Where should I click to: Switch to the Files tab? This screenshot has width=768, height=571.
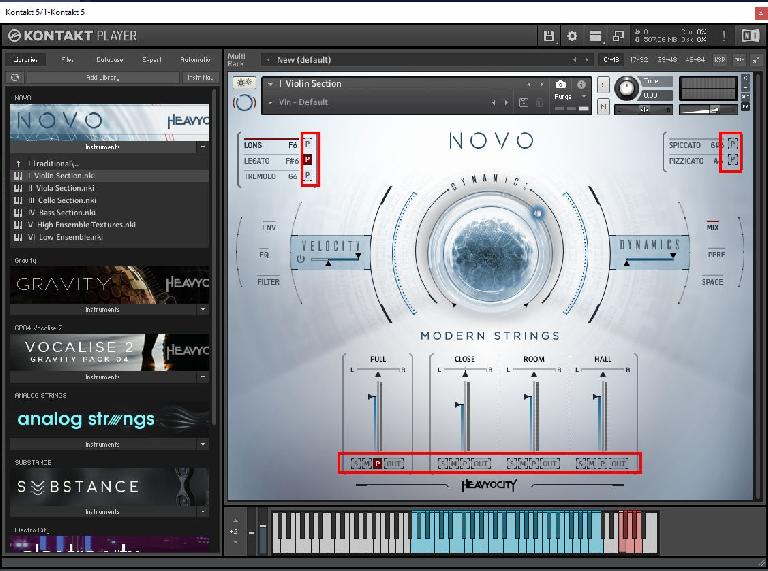point(68,60)
